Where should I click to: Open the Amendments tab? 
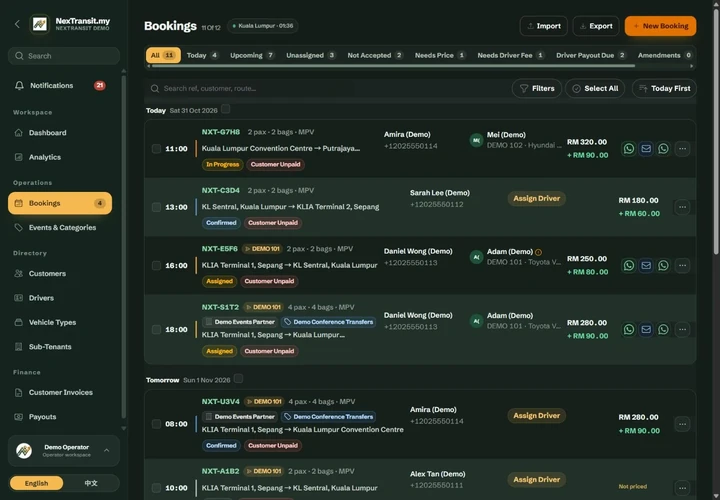664,55
